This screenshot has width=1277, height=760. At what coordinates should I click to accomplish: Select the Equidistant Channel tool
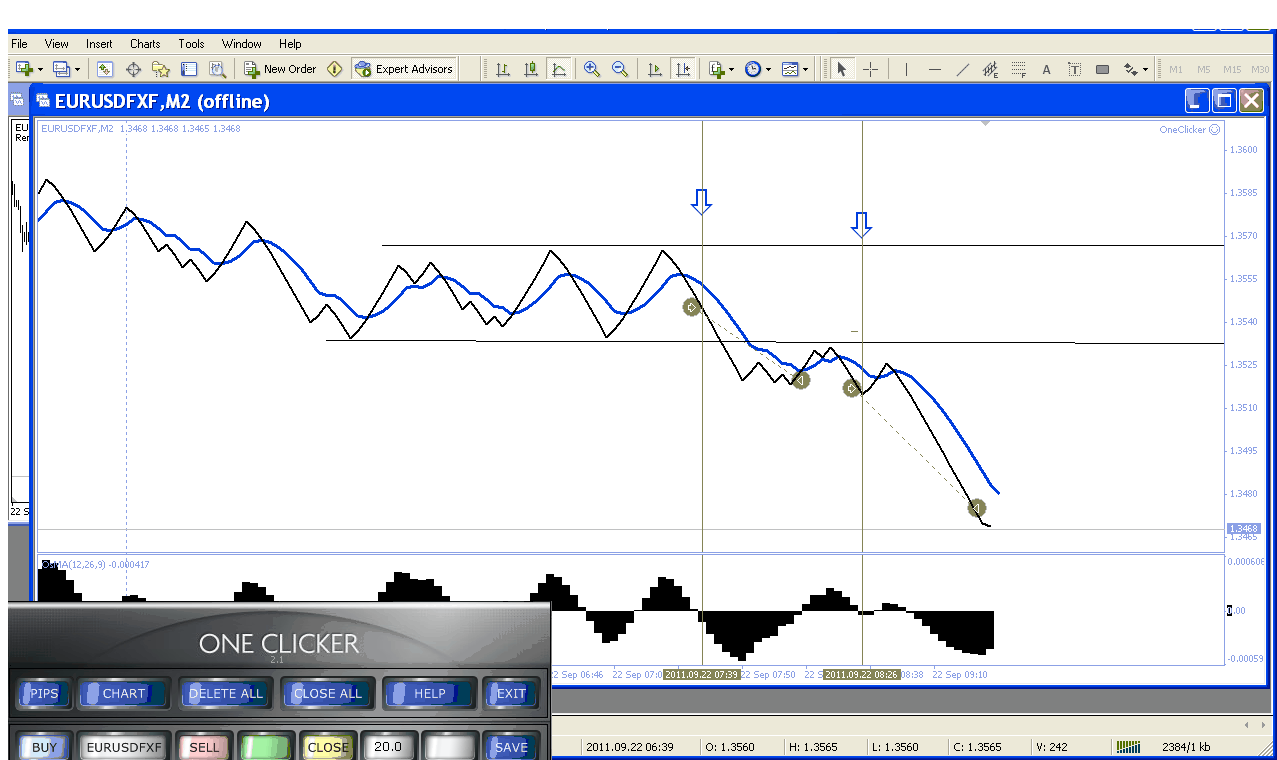pos(990,69)
